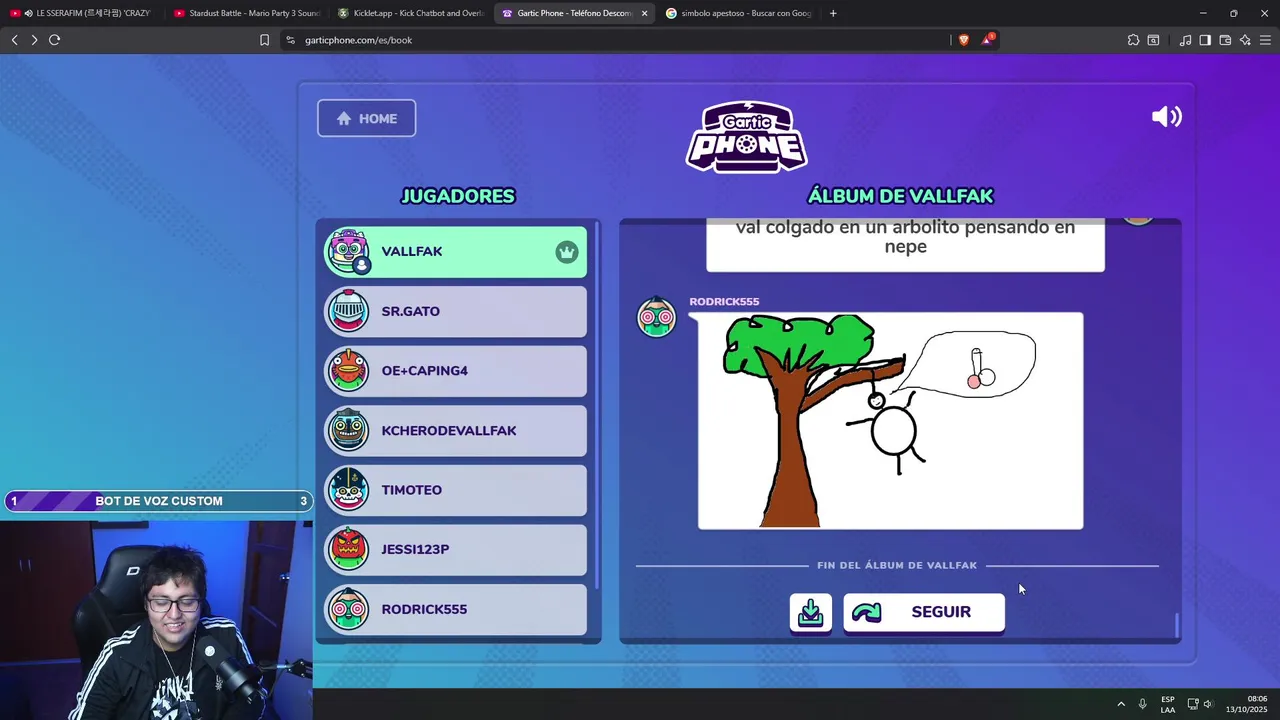Click the crown icon on VALLFAK's row

coord(567,252)
